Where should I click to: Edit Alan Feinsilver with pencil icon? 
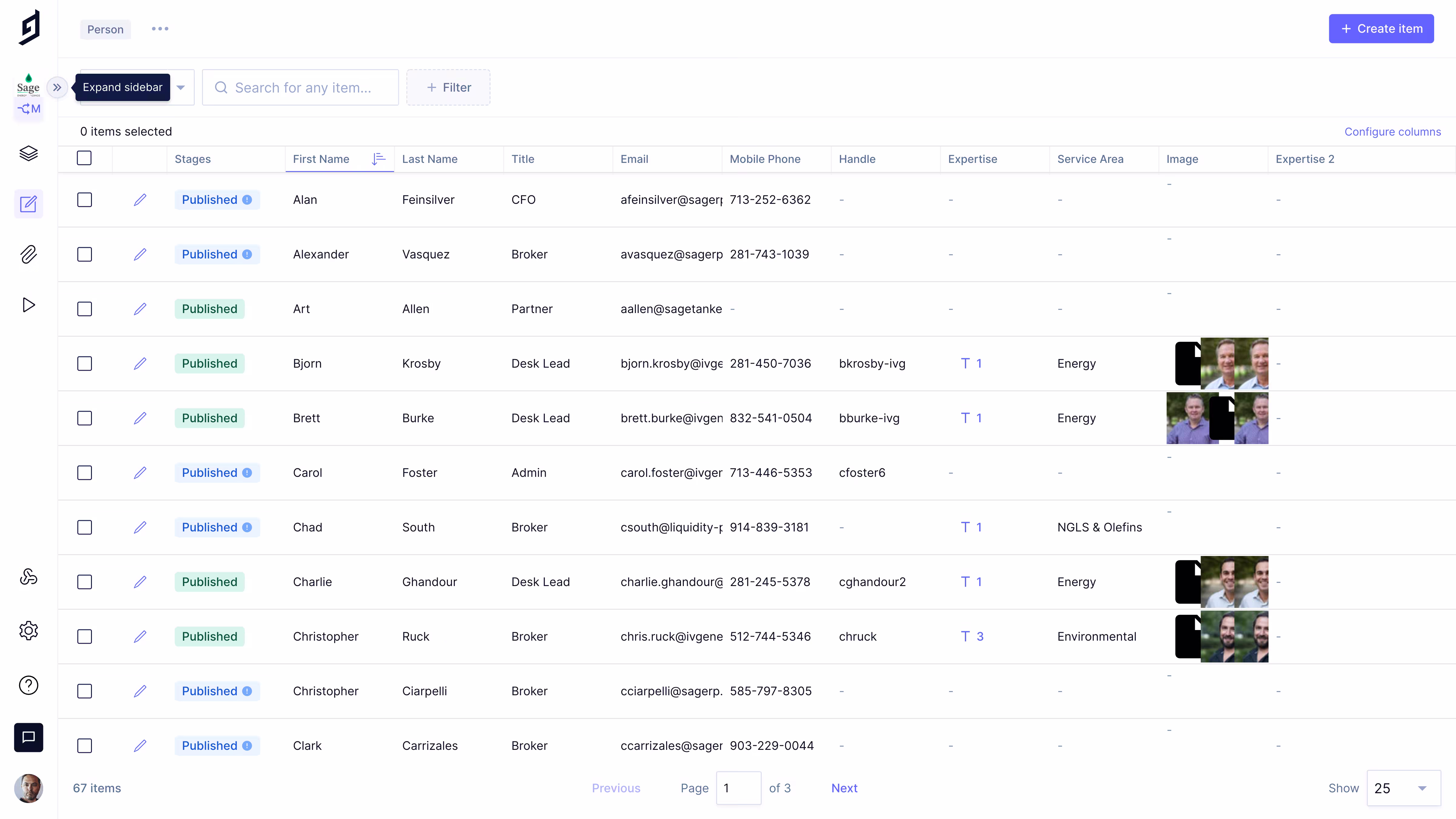pyautogui.click(x=140, y=200)
